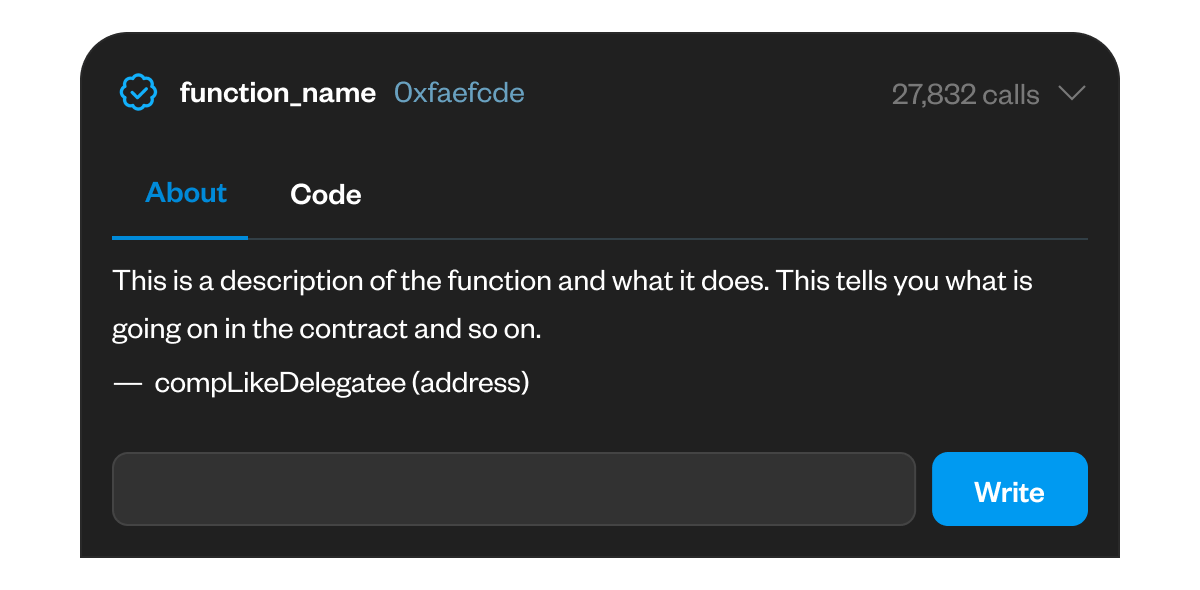Click the first line of the description
The height and width of the screenshot is (590, 1200).
[x=572, y=281]
